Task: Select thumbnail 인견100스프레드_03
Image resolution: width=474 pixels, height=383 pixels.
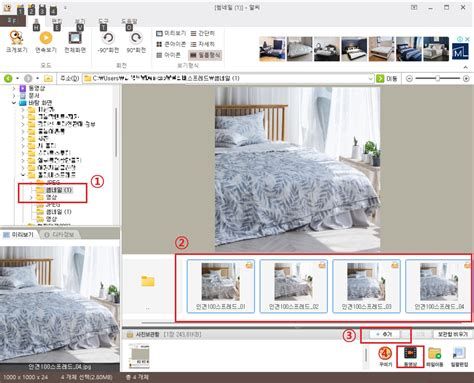Action: point(366,286)
